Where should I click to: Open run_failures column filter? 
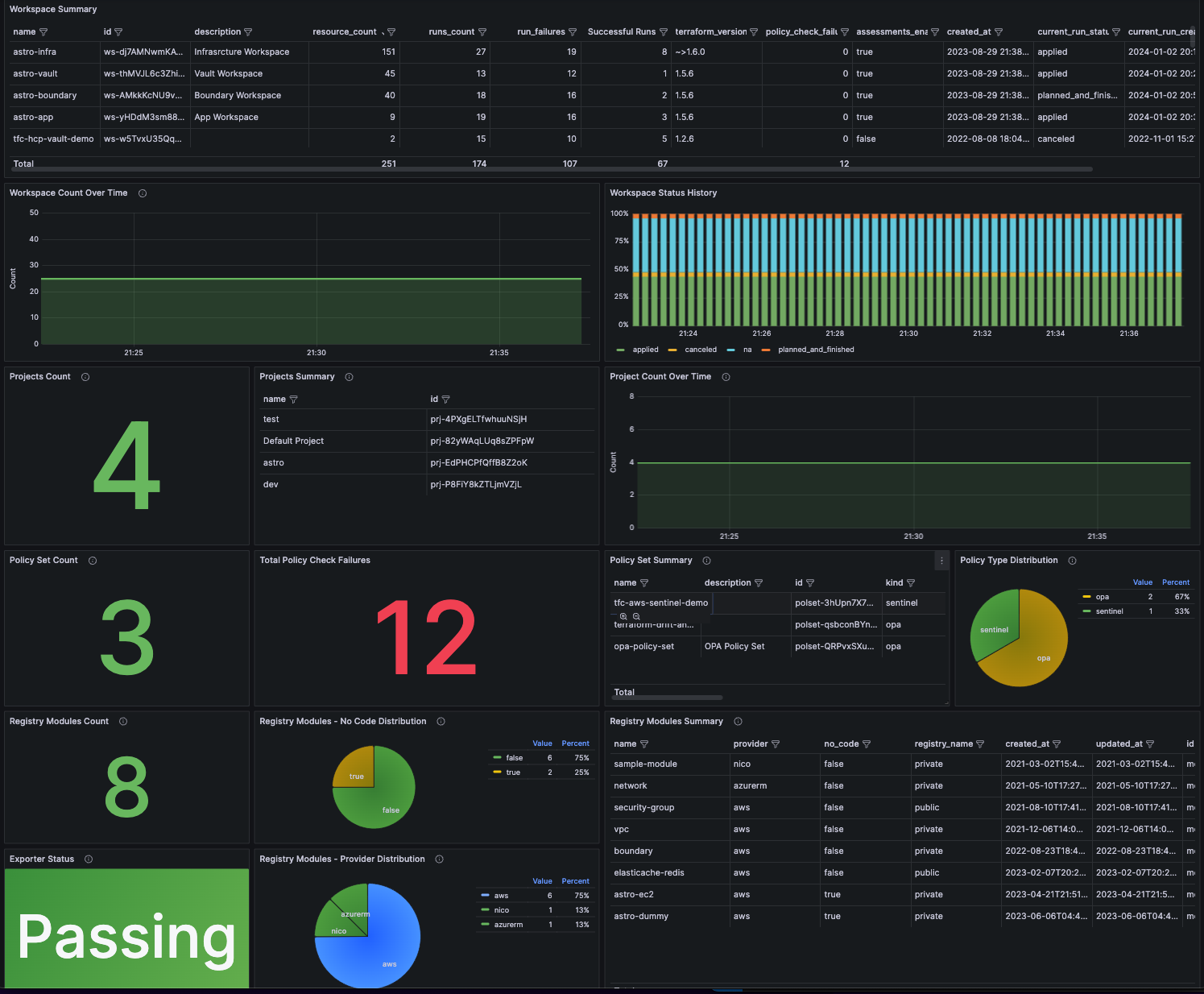pos(573,32)
